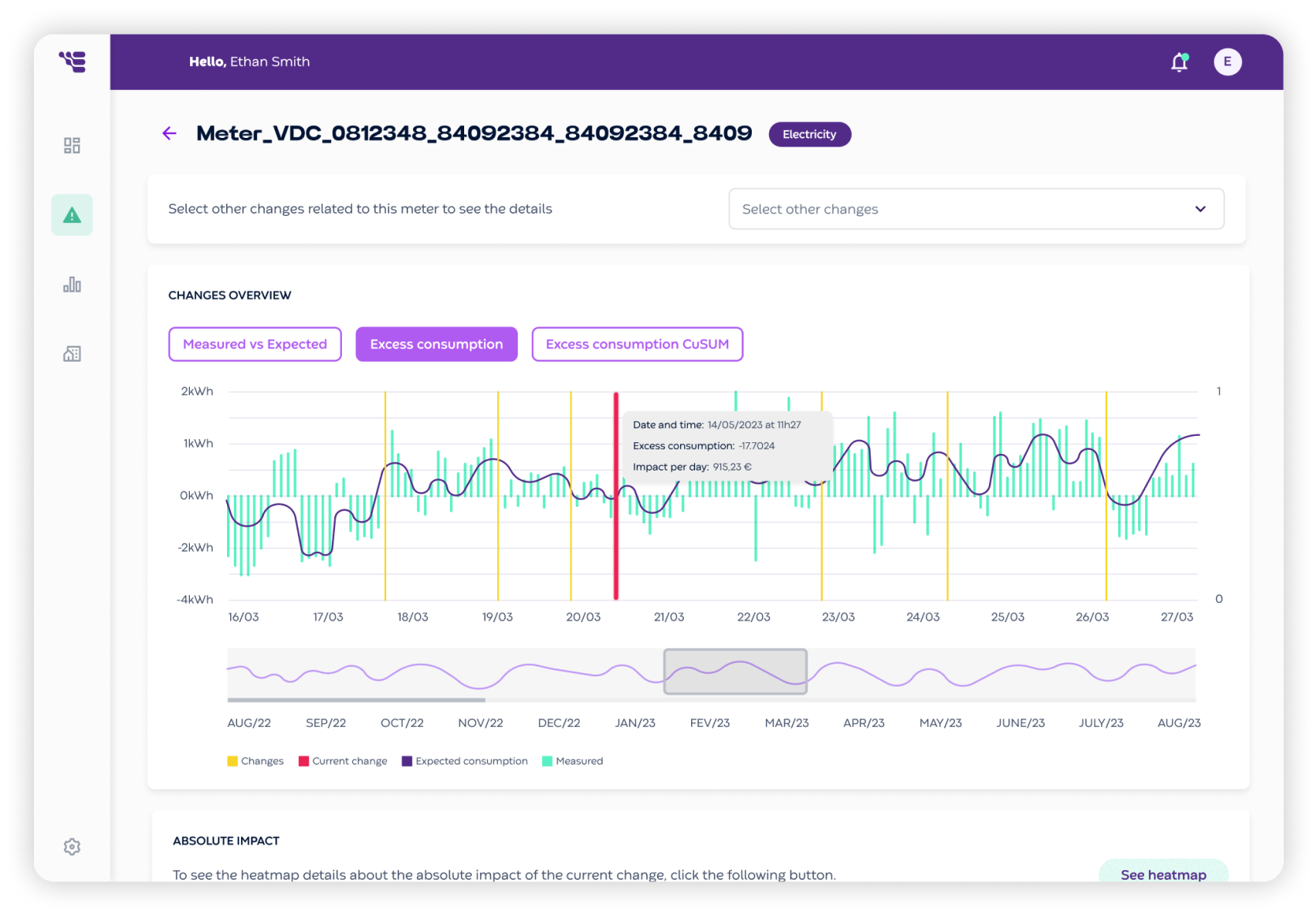Image resolution: width=1316 pixels, height=916 pixels.
Task: Click the 27/03 axis date label
Action: tap(1177, 617)
